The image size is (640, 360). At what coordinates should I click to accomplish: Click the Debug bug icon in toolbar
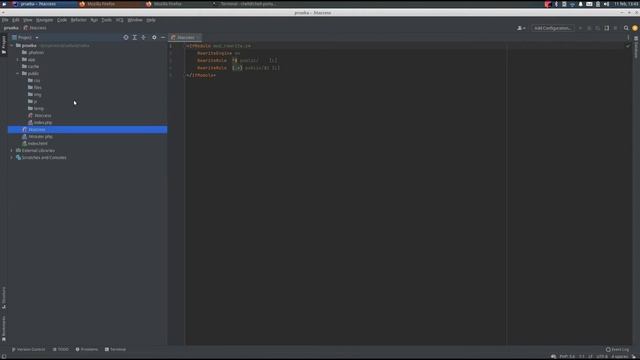589,28
